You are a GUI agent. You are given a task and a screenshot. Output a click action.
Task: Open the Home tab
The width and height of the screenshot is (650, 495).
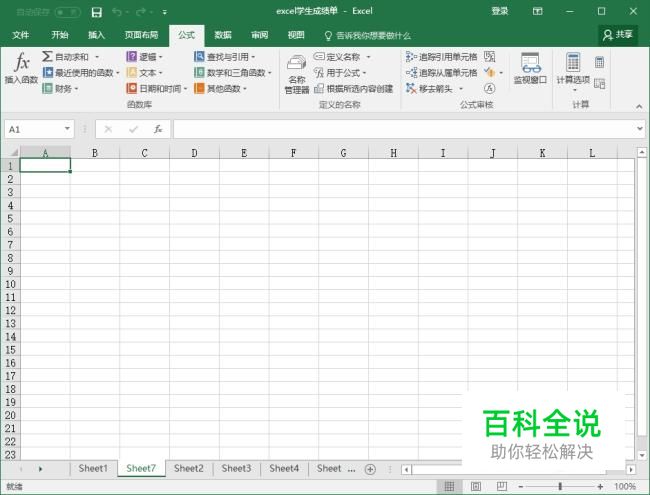click(x=60, y=35)
